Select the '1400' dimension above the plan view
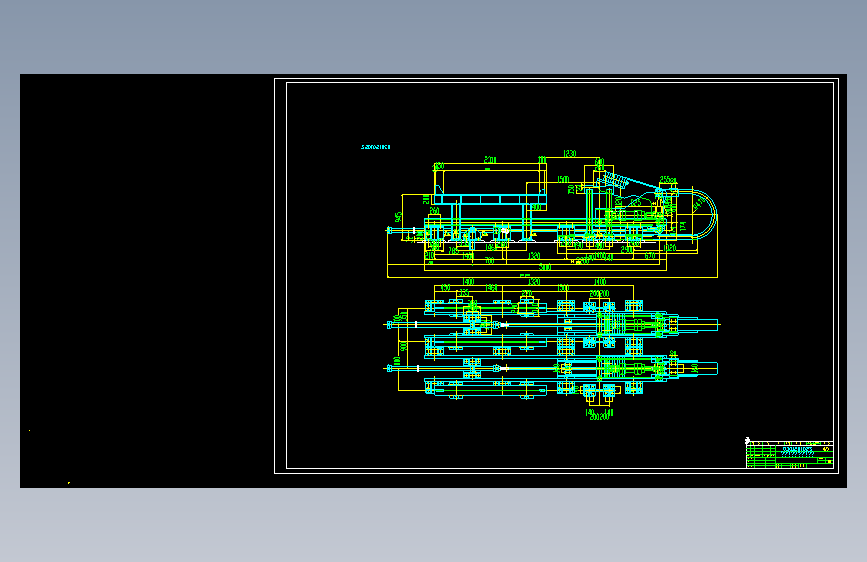 [468, 282]
